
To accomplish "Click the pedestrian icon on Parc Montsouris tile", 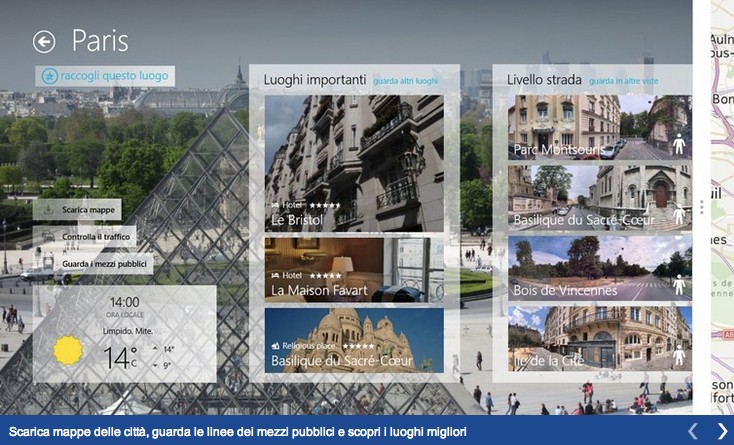I will click(679, 144).
